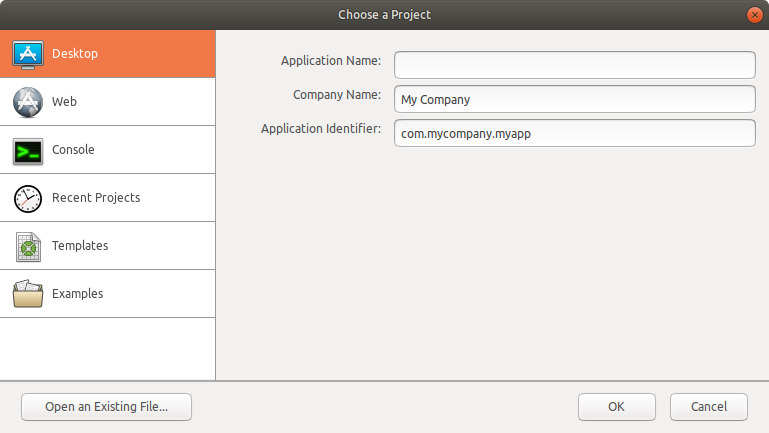Click the Templates document icon
This screenshot has width=769, height=433.
tap(28, 247)
